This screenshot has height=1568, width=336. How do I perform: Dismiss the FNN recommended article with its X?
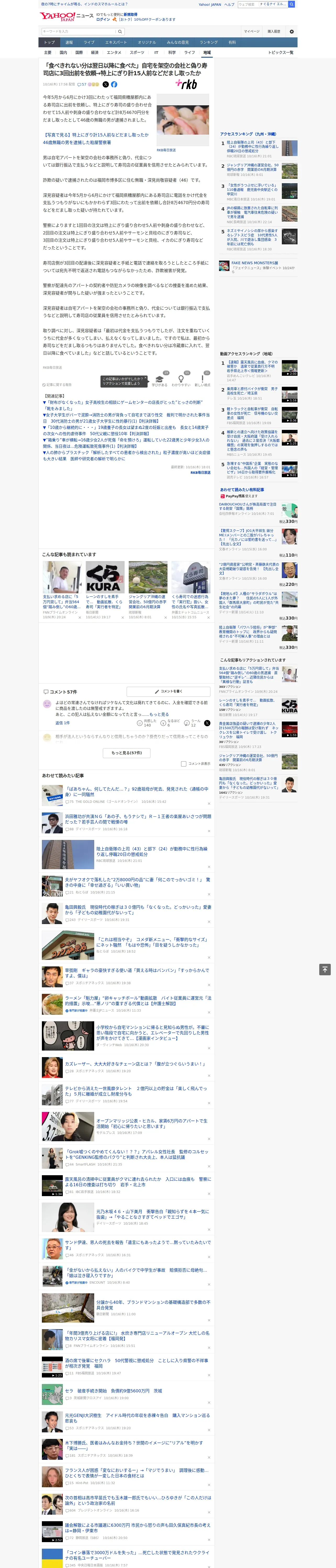coord(80,617)
